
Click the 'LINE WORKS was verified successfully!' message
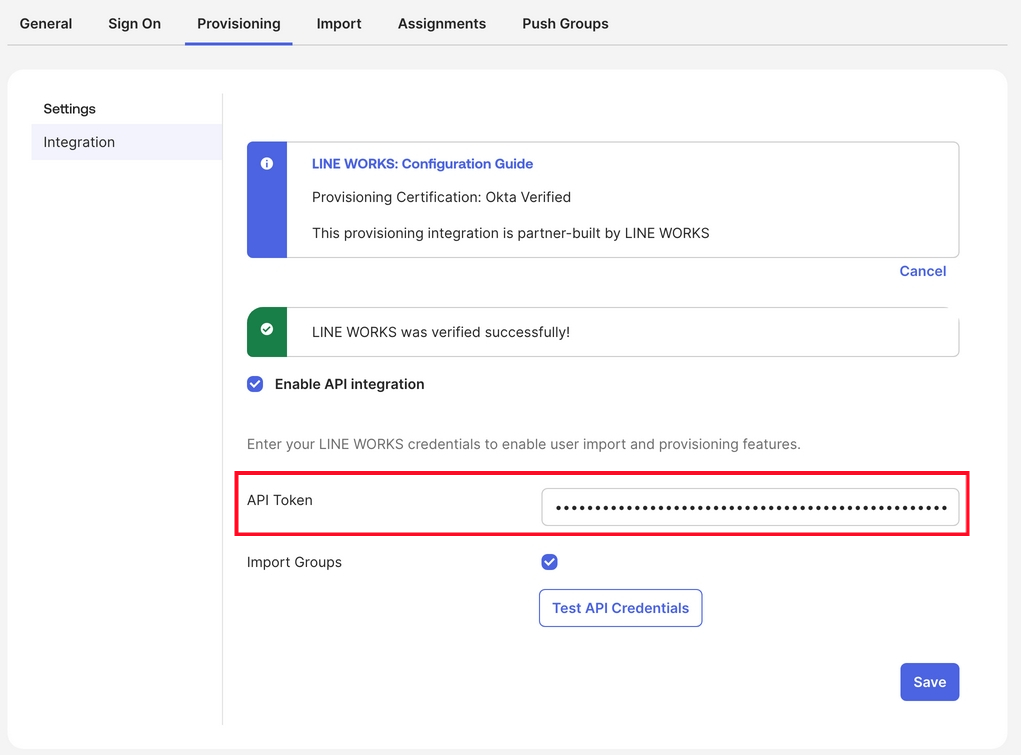click(x=441, y=332)
